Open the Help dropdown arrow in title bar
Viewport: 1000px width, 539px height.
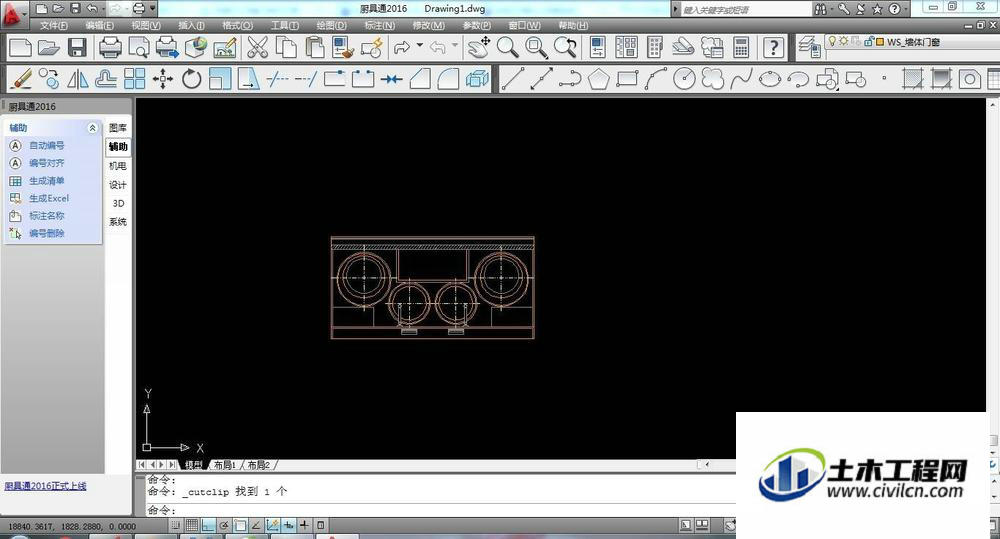905,9
